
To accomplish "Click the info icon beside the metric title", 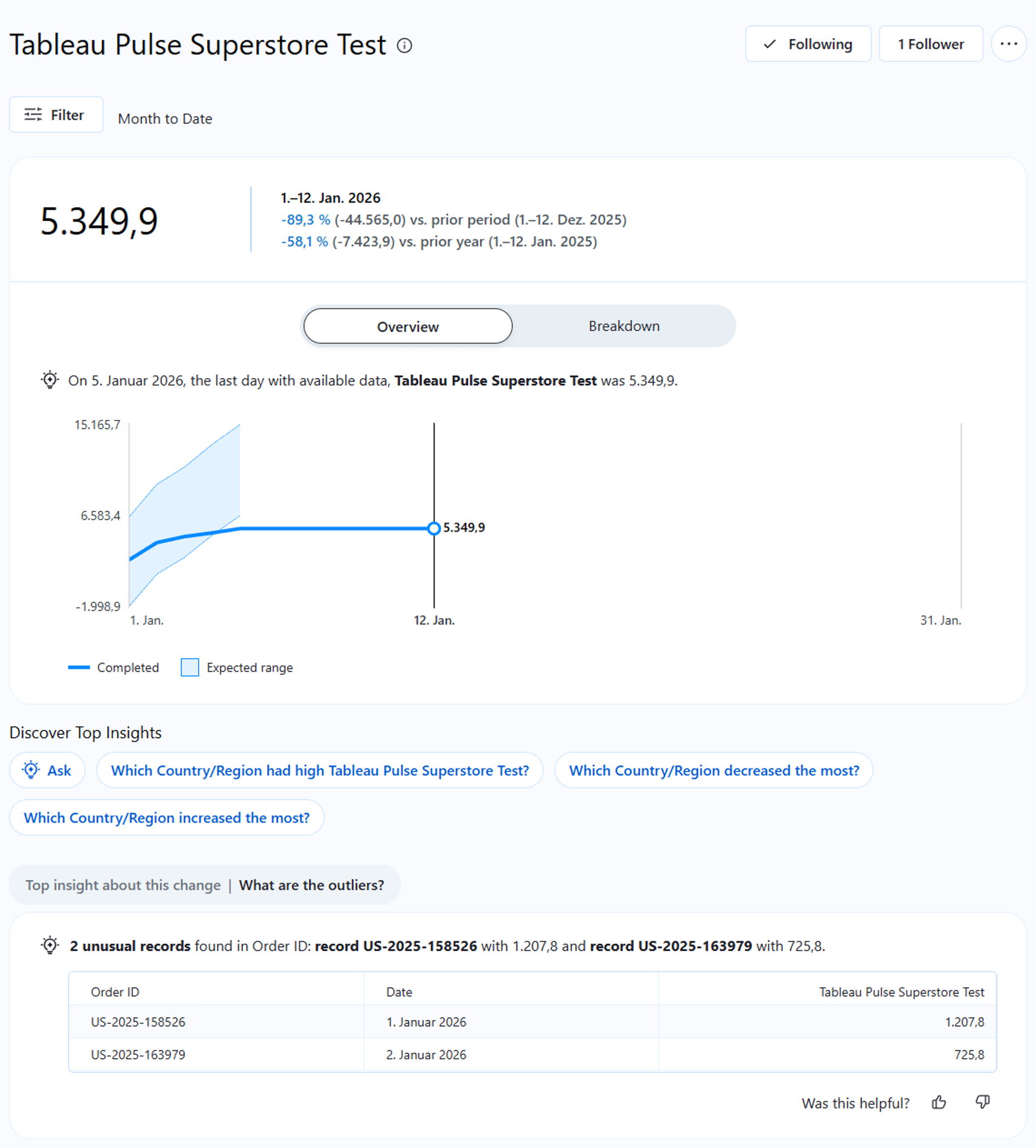I will click(405, 45).
